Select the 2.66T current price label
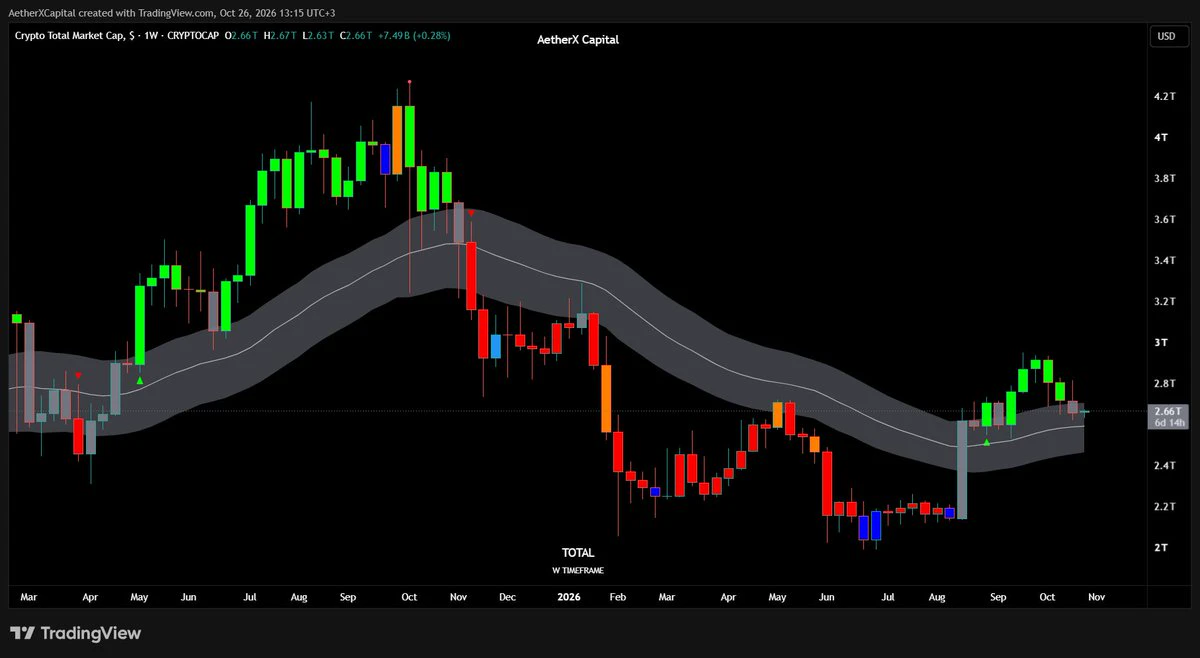The width and height of the screenshot is (1200, 658). (x=1167, y=411)
